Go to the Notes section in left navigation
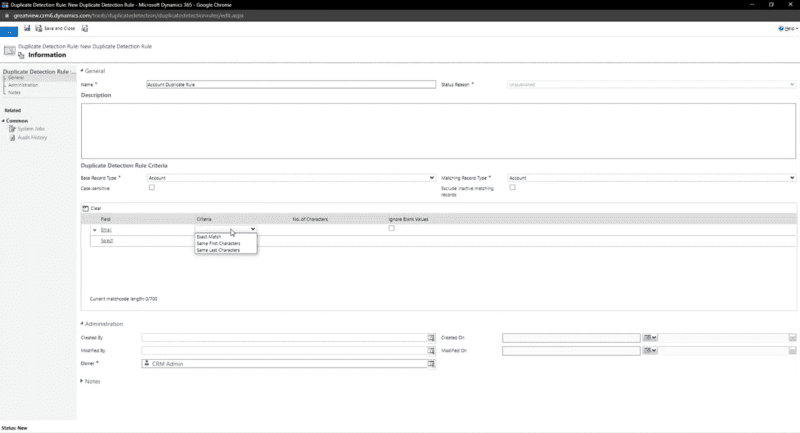This screenshot has width=800, height=433. tap(14, 92)
